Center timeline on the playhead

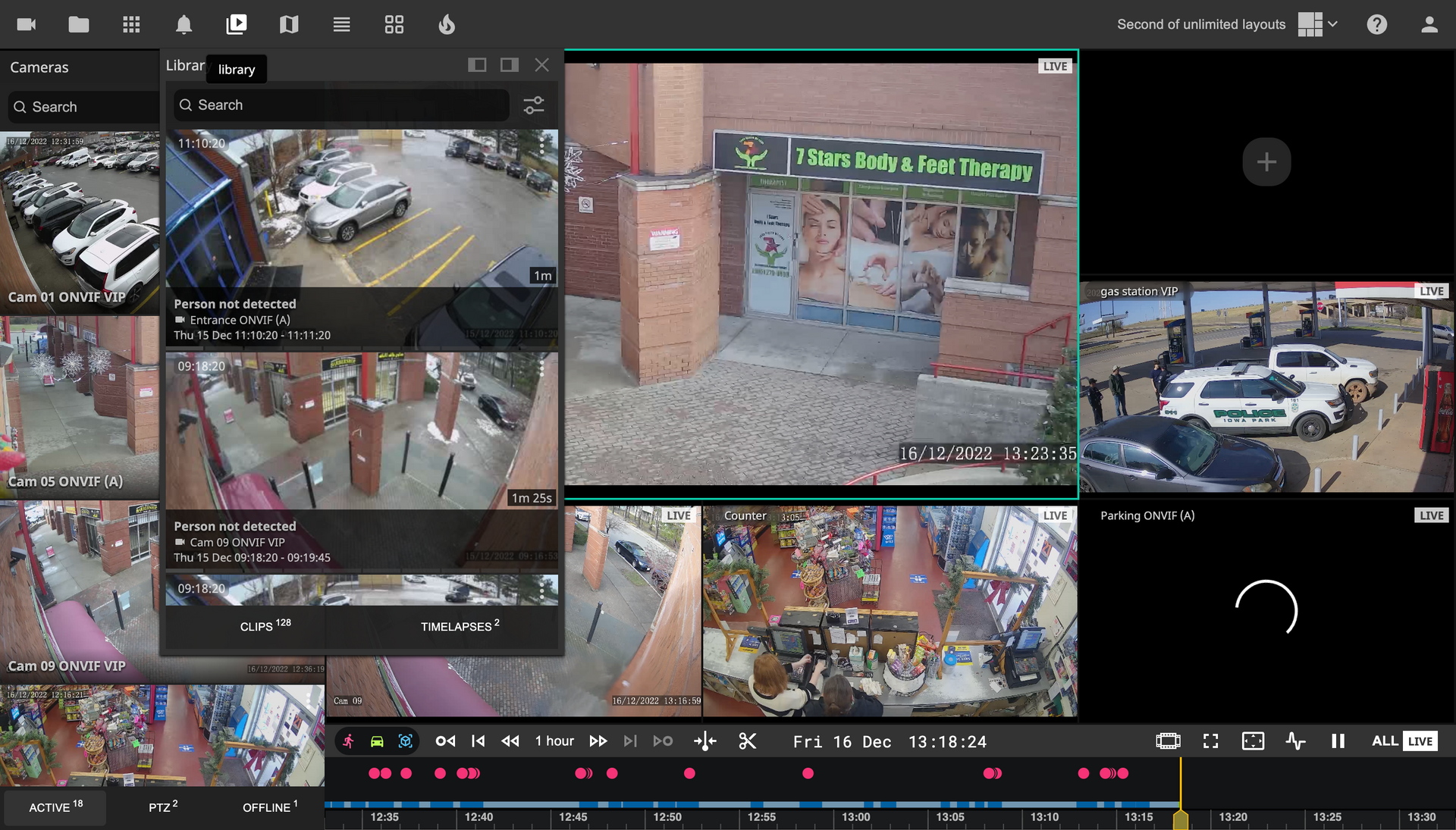click(x=705, y=741)
